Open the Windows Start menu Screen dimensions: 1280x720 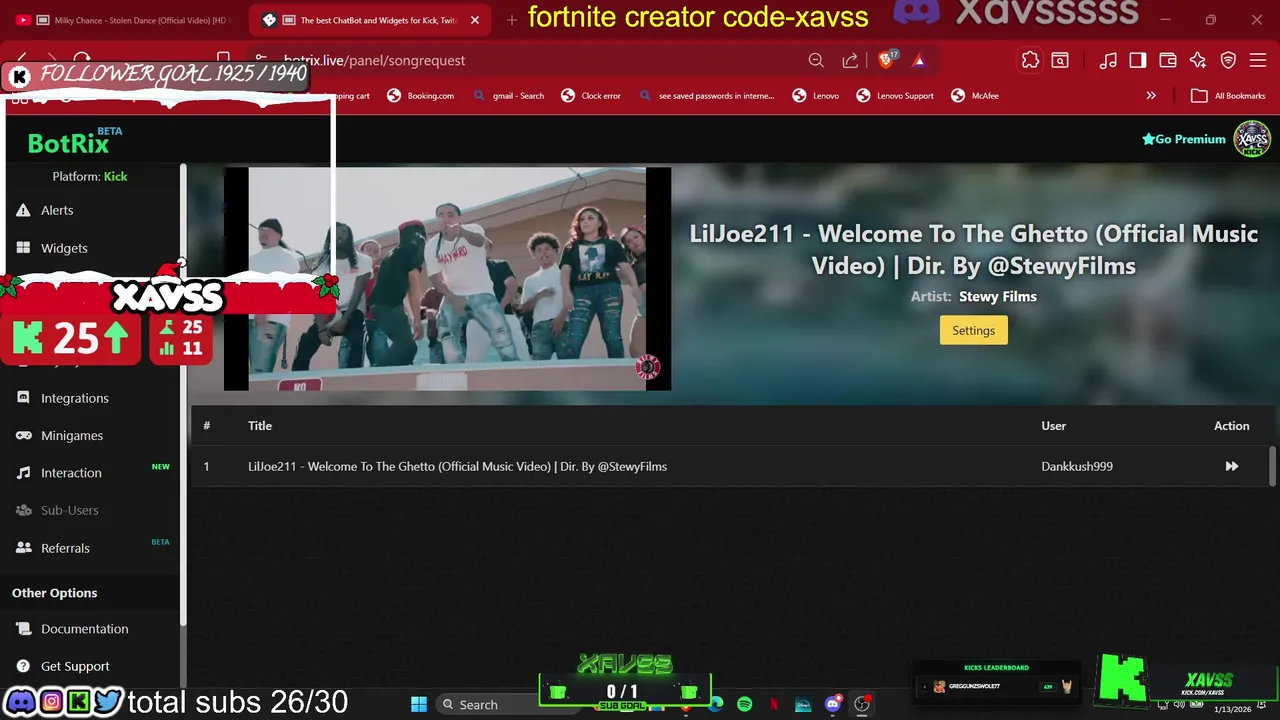click(x=419, y=704)
